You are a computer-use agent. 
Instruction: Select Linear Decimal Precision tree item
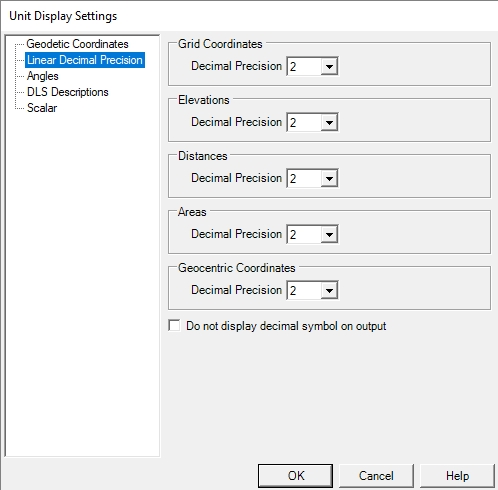coord(85,60)
